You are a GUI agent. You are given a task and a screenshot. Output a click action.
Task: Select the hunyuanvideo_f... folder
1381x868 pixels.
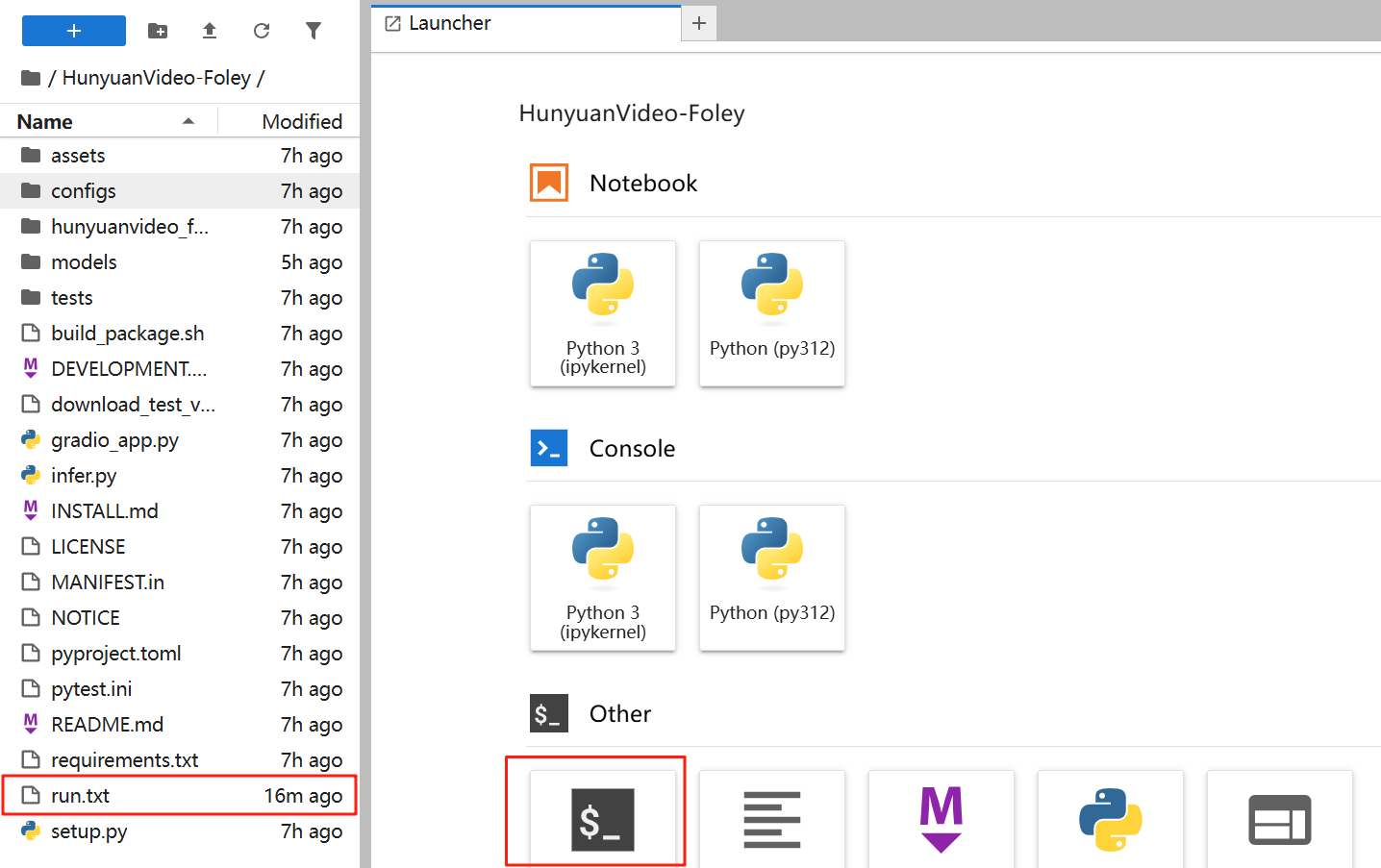pos(180,227)
